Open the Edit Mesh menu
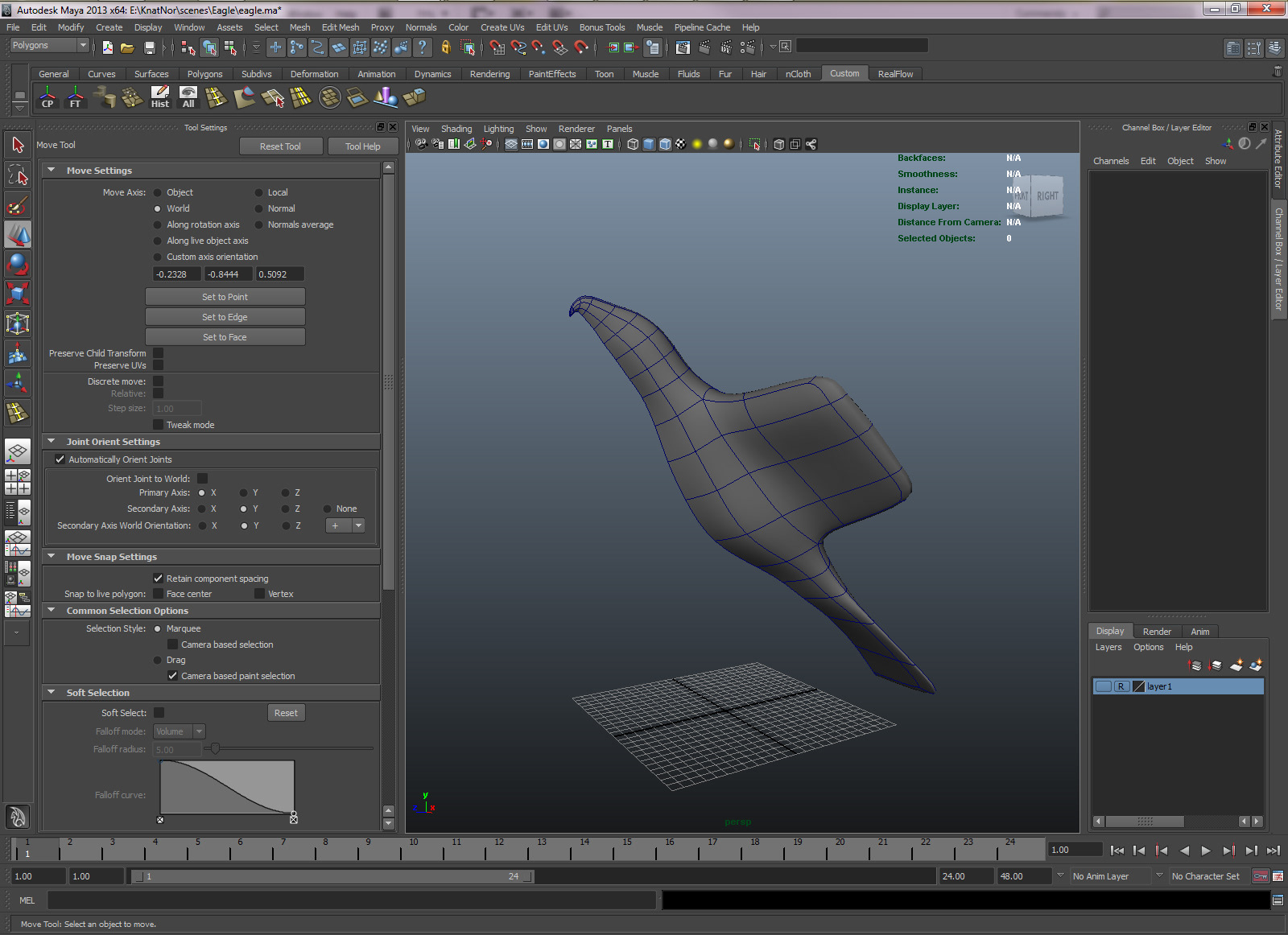The width and height of the screenshot is (1288, 935). (340, 27)
